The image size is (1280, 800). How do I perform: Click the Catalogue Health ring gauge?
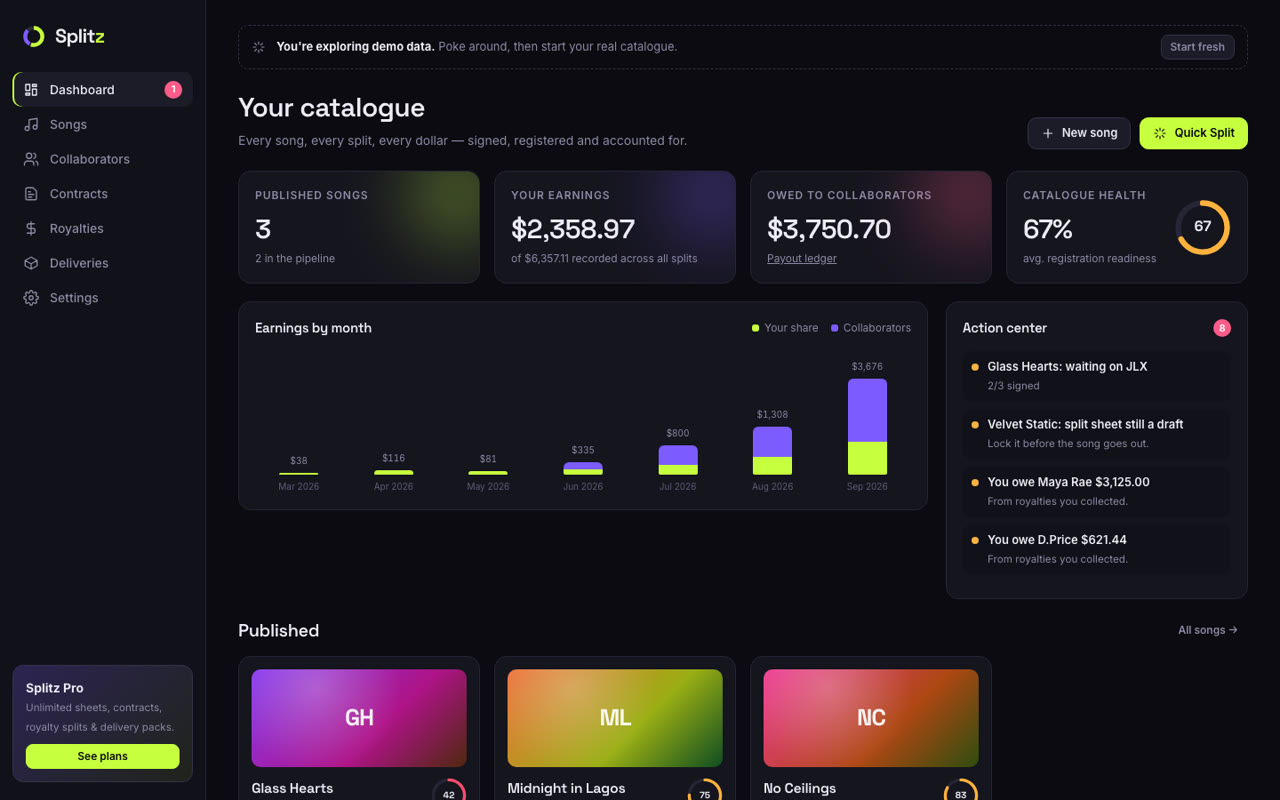pos(1202,227)
